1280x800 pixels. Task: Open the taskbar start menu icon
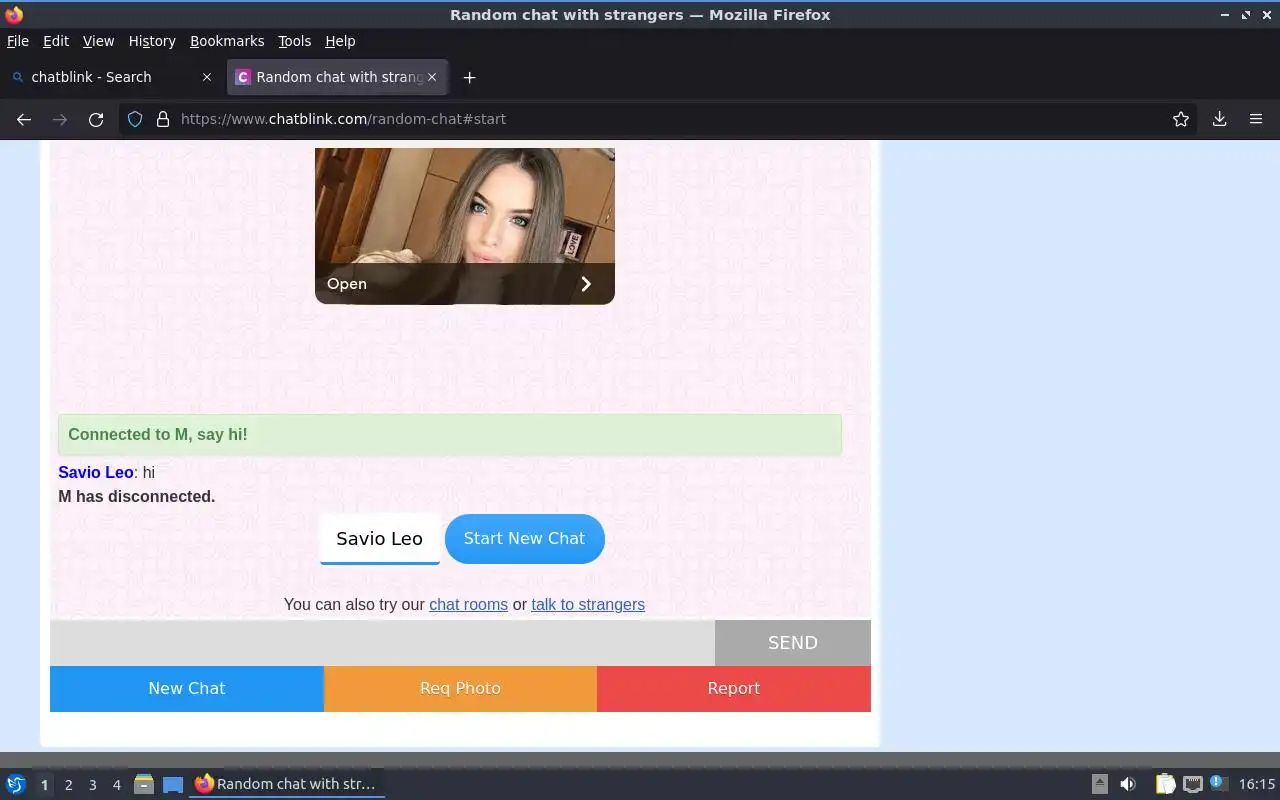click(16, 785)
